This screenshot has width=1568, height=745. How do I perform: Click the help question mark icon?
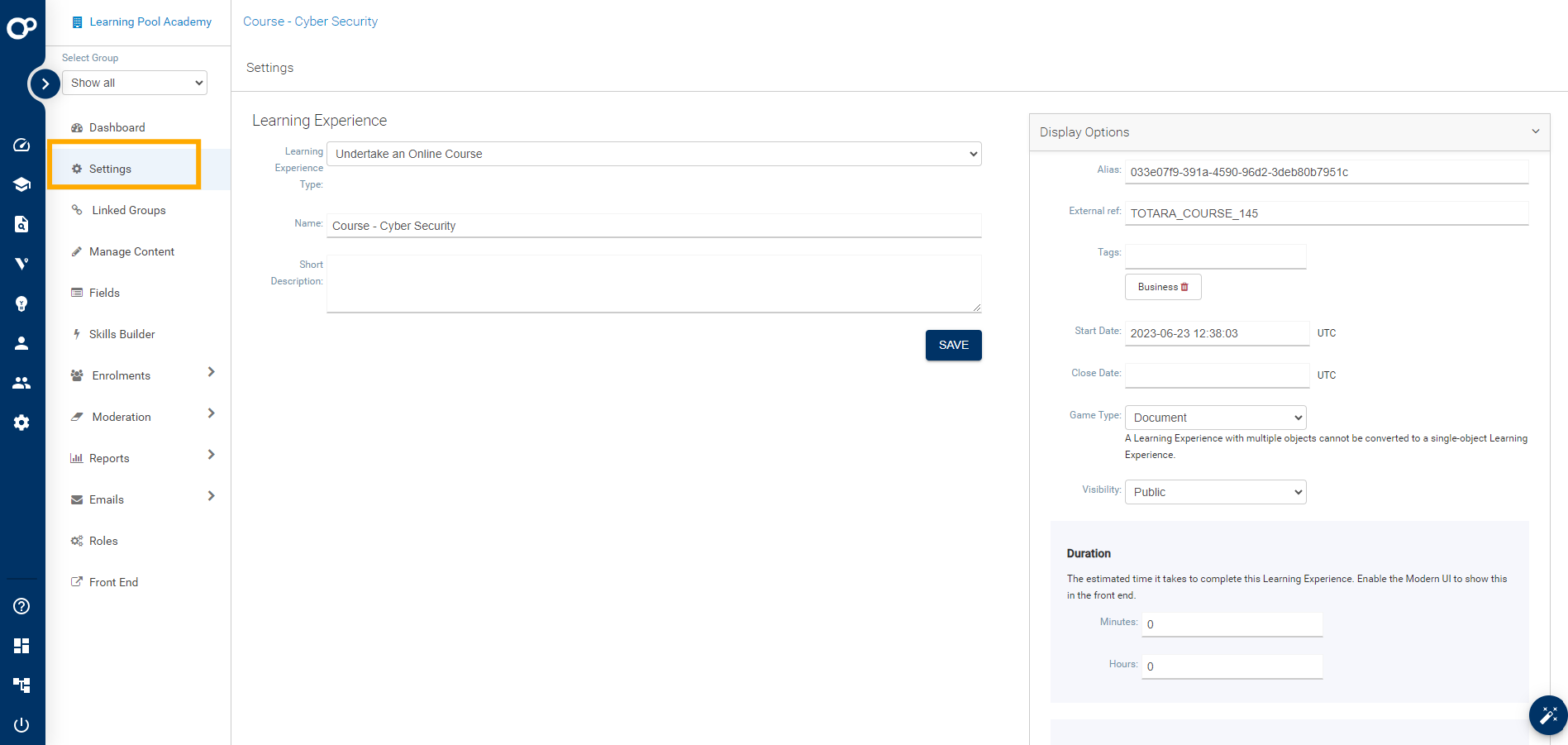(x=21, y=606)
